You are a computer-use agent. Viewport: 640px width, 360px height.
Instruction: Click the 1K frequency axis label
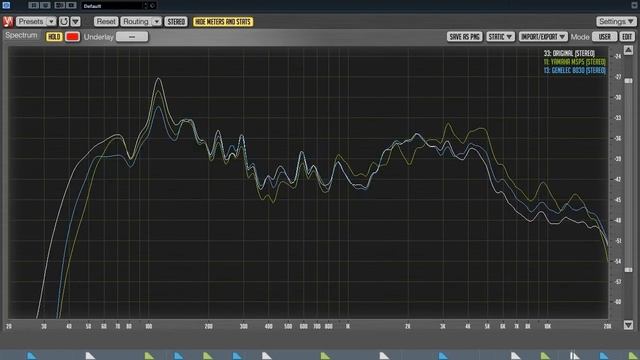348,326
